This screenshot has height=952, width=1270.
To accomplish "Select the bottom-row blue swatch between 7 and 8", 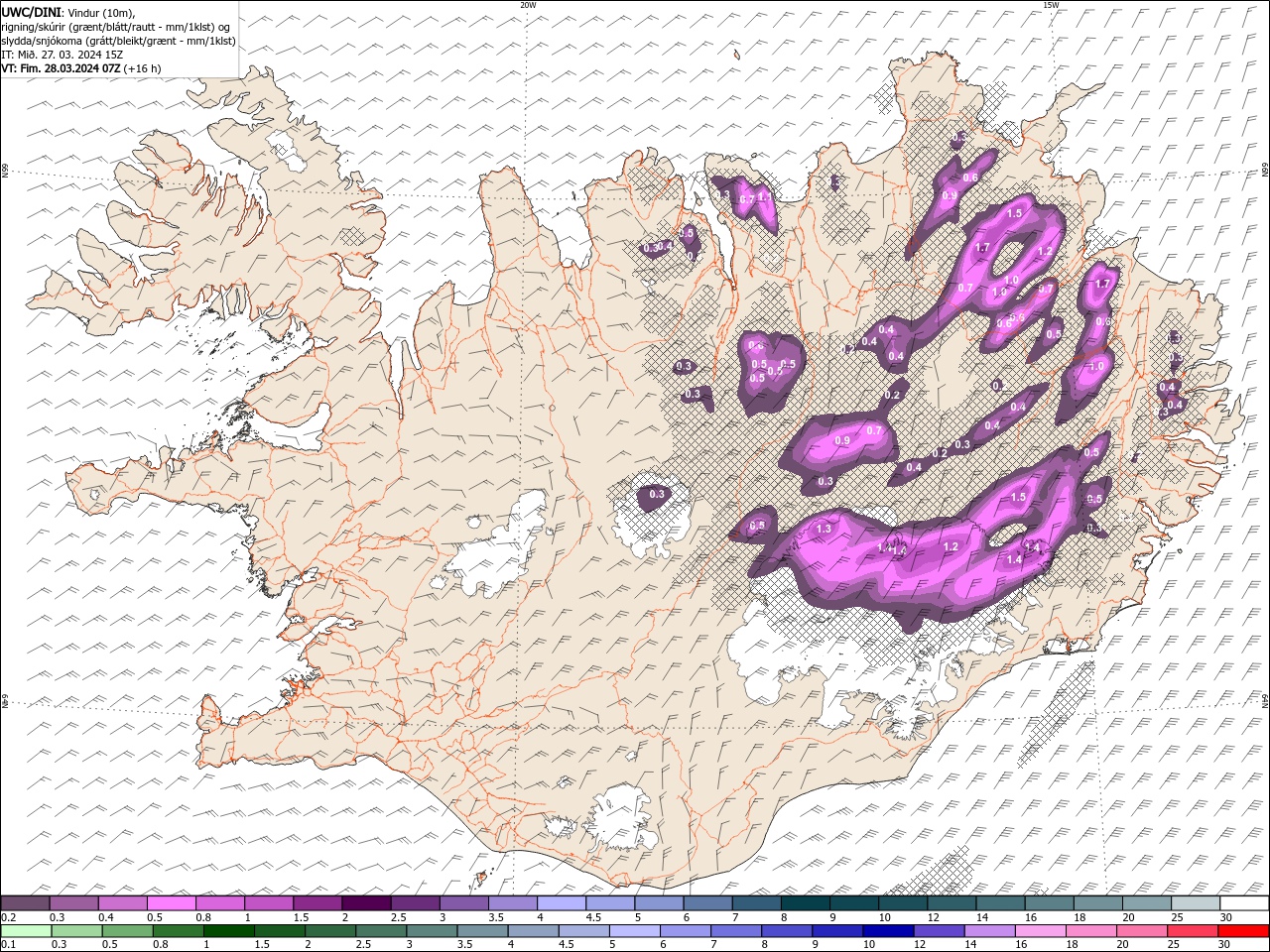I will [x=735, y=931].
